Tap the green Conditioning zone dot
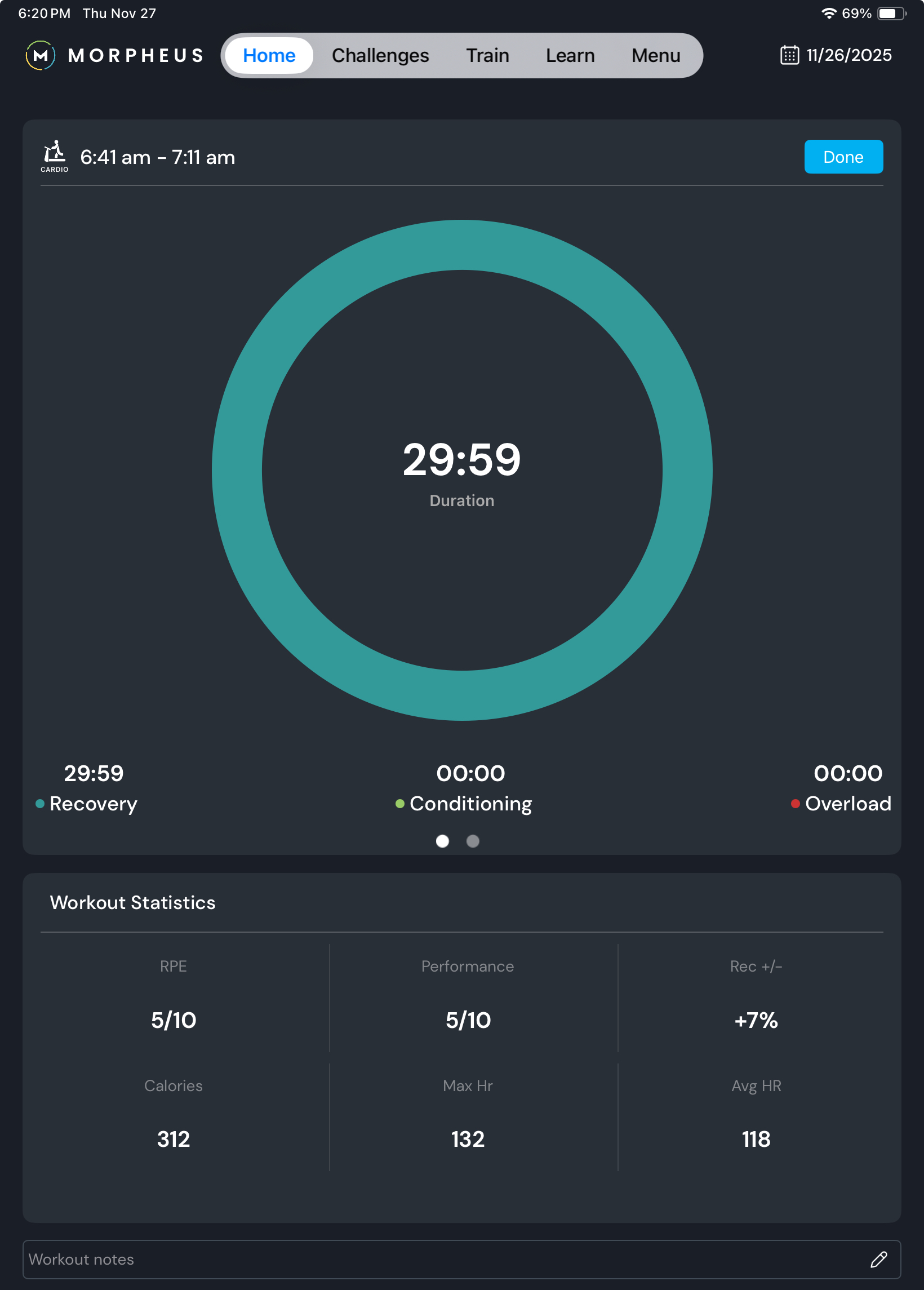 399,803
